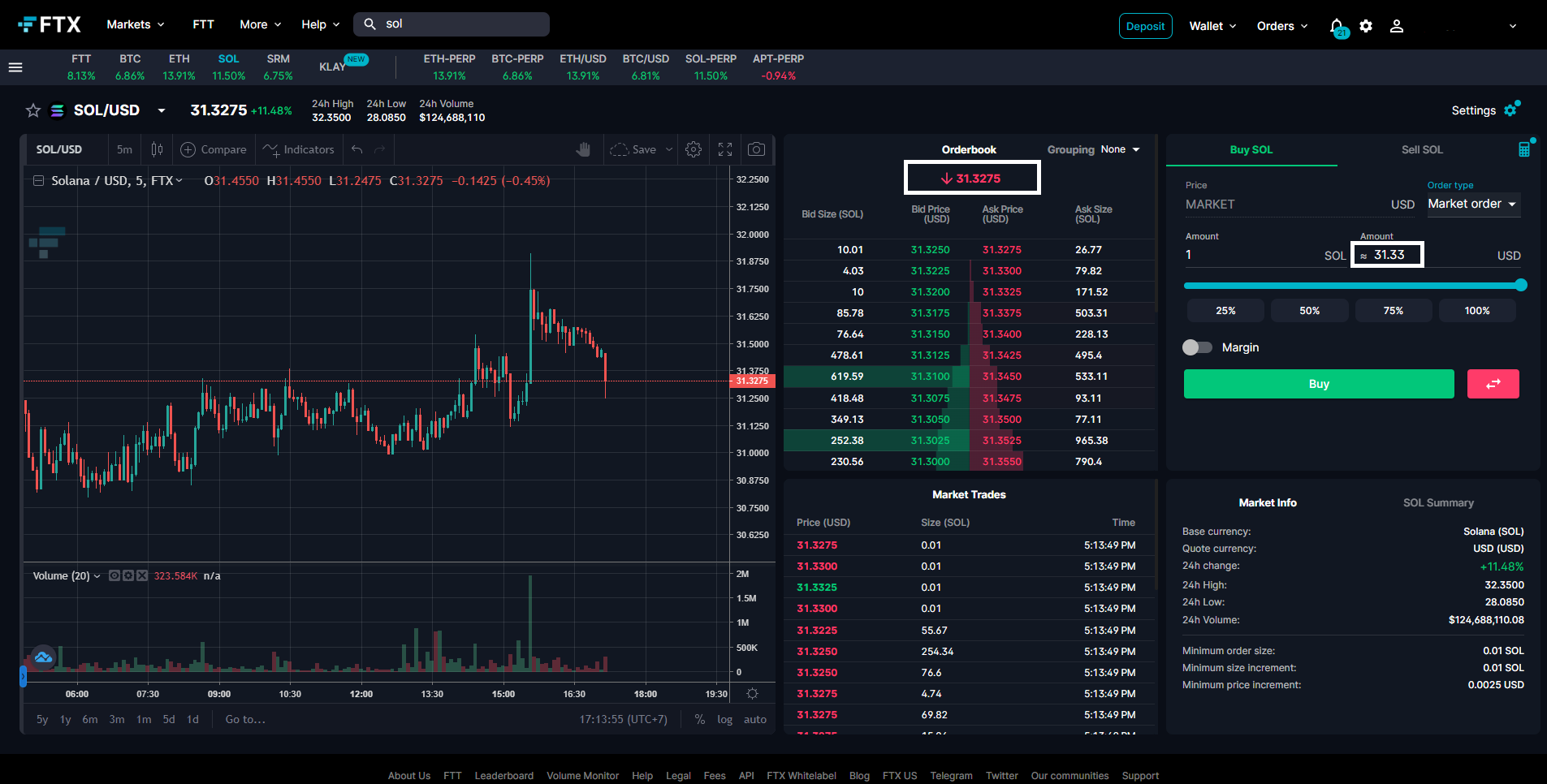Open chart properties gear
This screenshot has height=784, width=1547.
pos(694,149)
